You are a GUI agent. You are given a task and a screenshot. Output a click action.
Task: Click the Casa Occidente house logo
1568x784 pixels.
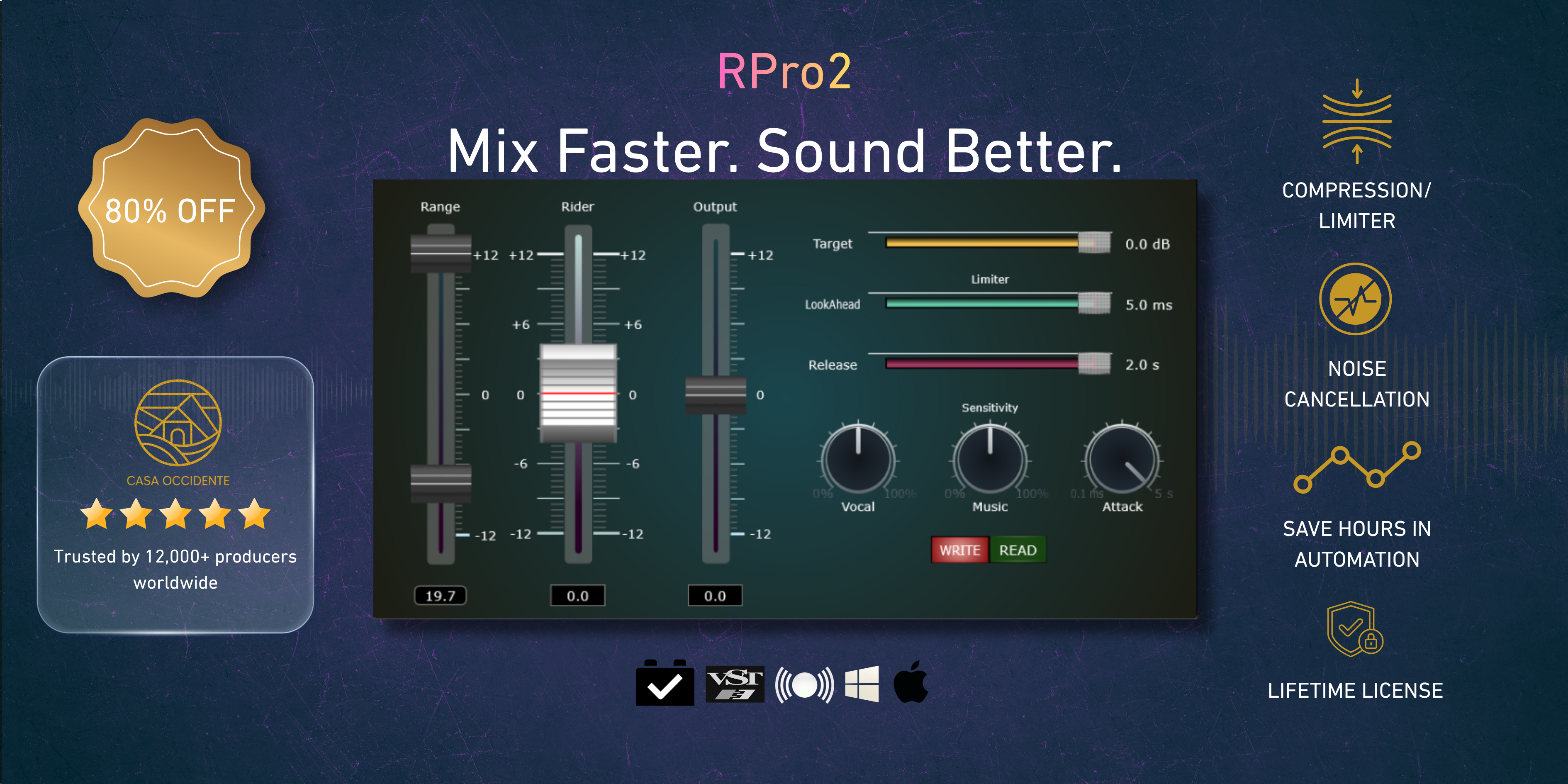click(178, 422)
